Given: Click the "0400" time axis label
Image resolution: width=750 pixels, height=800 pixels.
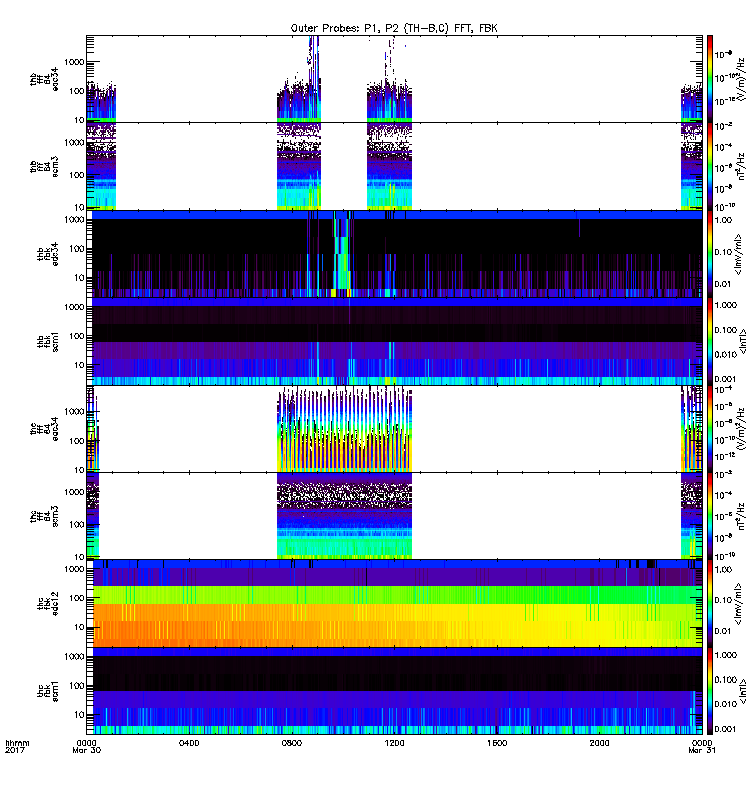Looking at the screenshot, I should 189,743.
